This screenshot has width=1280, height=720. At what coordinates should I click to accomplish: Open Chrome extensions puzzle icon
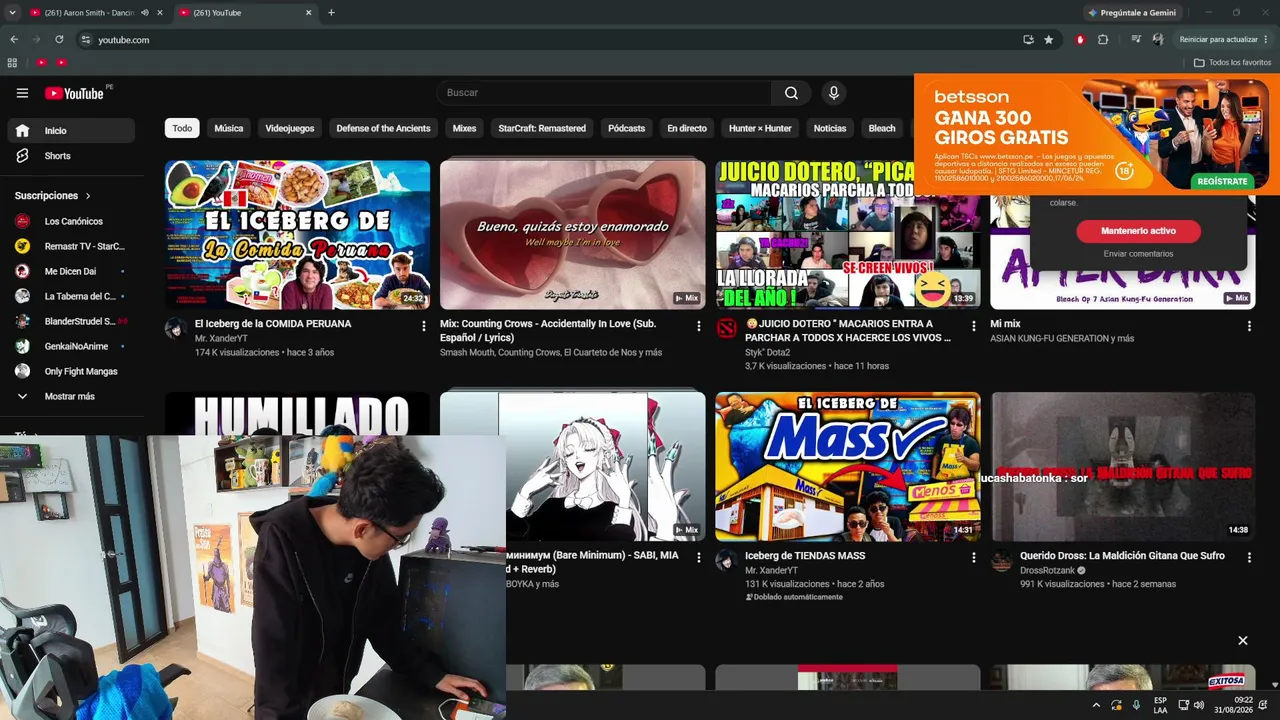tap(1103, 40)
